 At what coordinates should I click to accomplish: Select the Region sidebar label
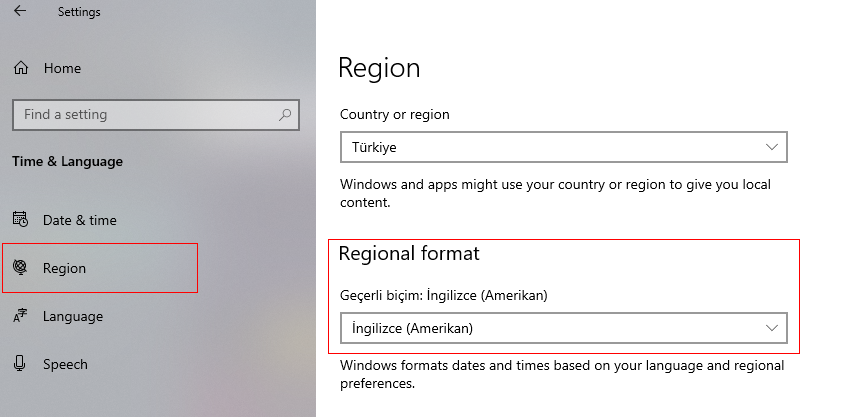point(64,268)
